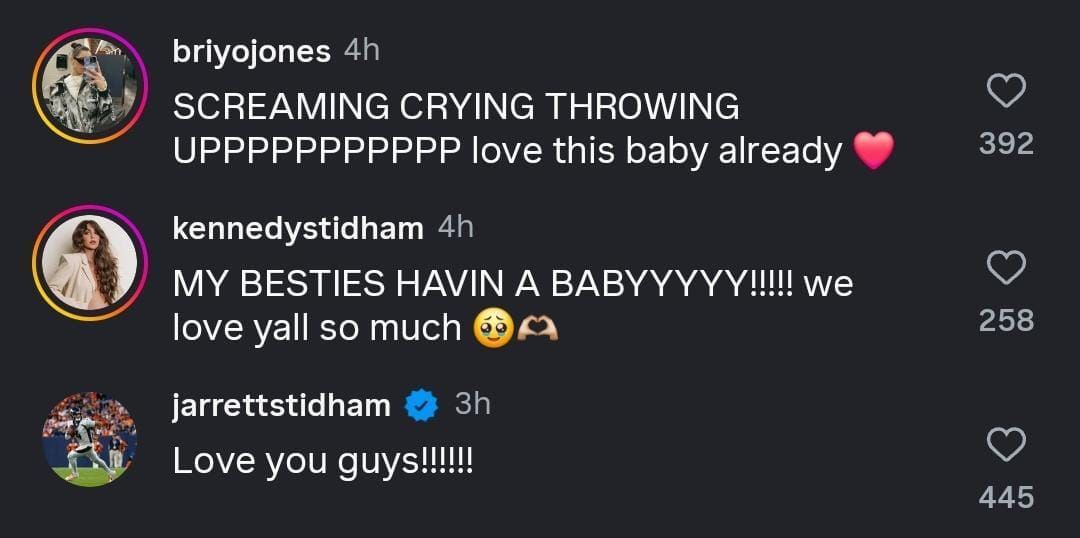Click the heart hands emoji
This screenshot has height=538, width=1080.
pos(535,328)
